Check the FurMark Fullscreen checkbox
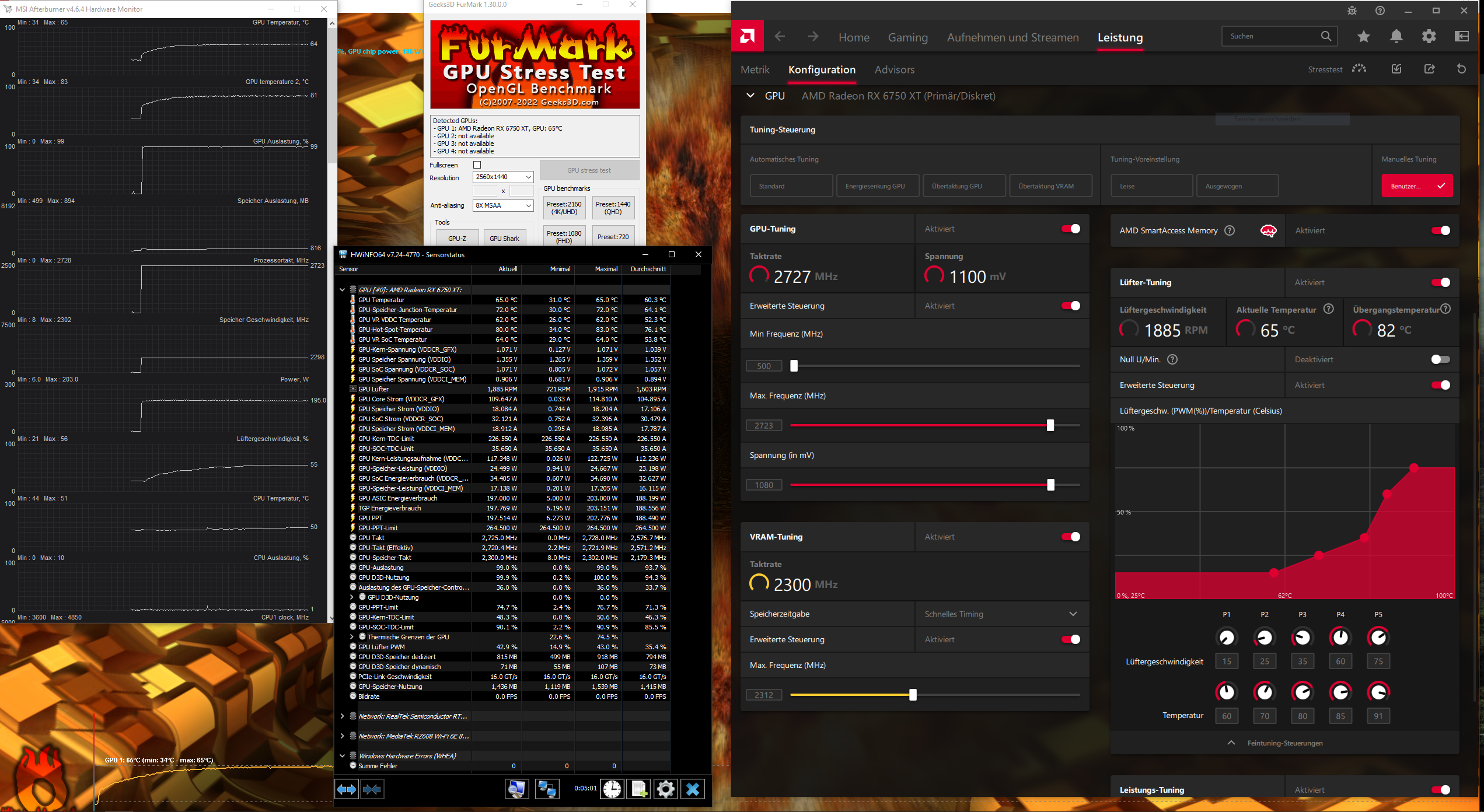 pos(477,165)
